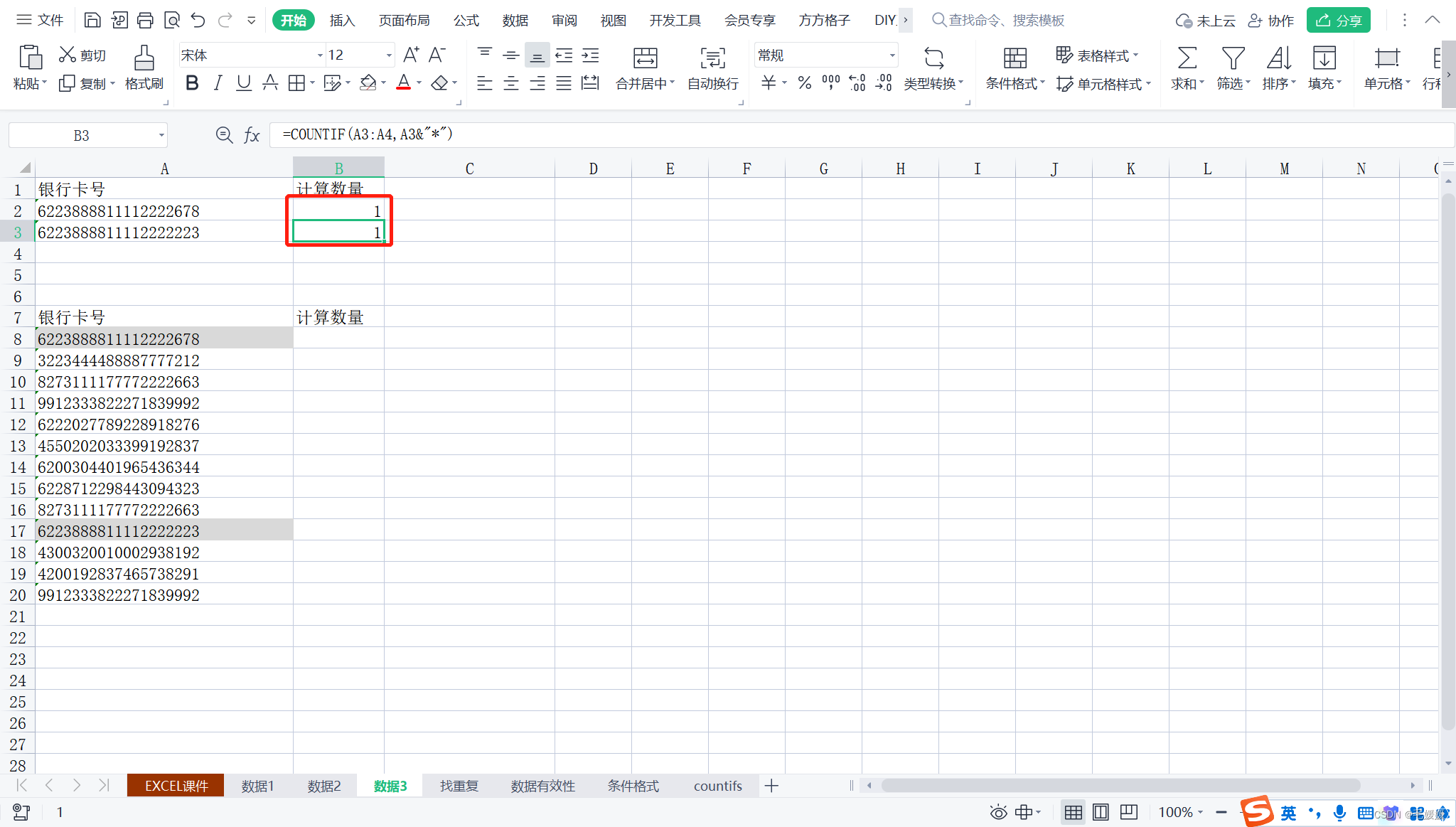This screenshot has height=827, width=1456.
Task: Click the percent style icon
Action: (804, 83)
